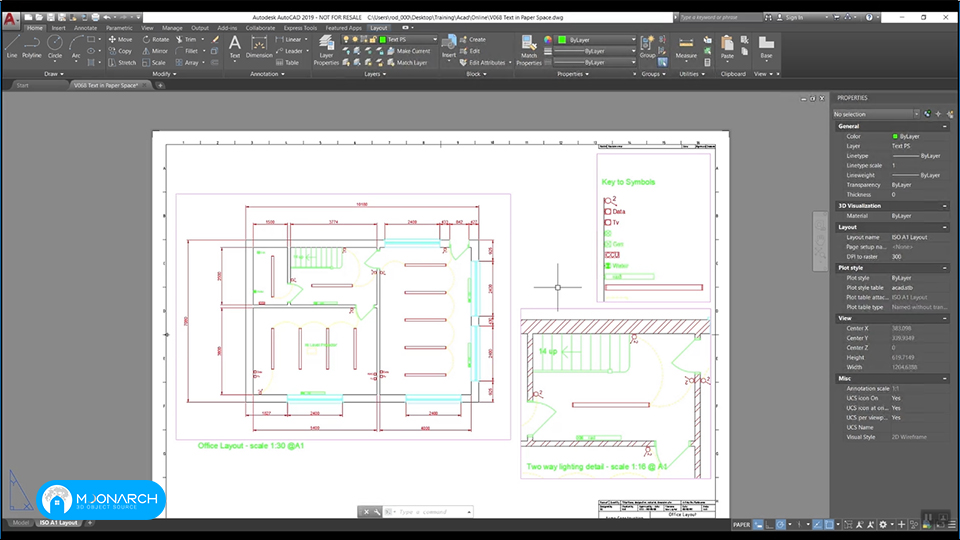Viewport: 960px width, 540px height.
Task: Toggle the layer lock icon in Layers panel
Action: (373, 39)
